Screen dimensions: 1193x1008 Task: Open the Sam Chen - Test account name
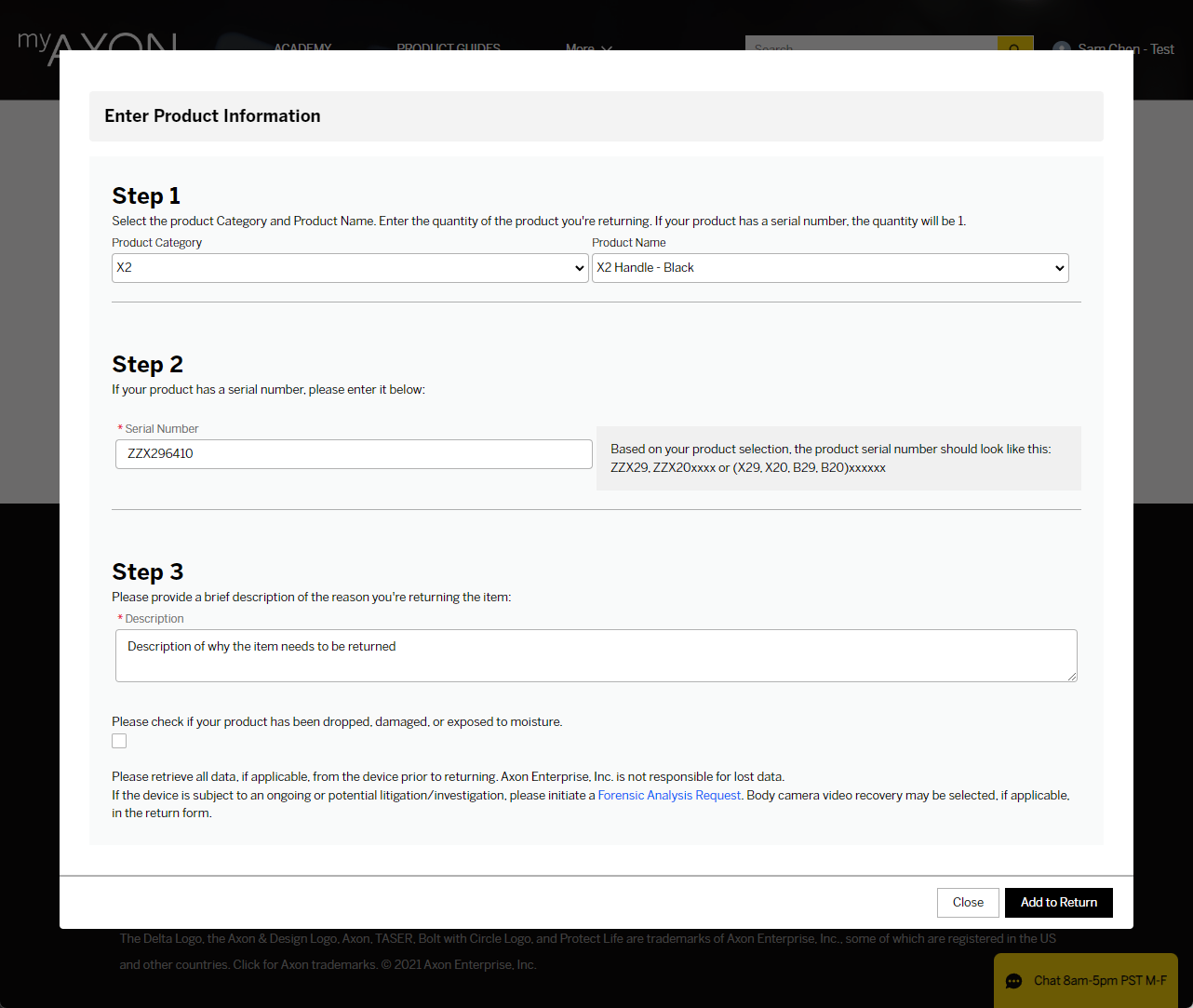(x=1126, y=48)
